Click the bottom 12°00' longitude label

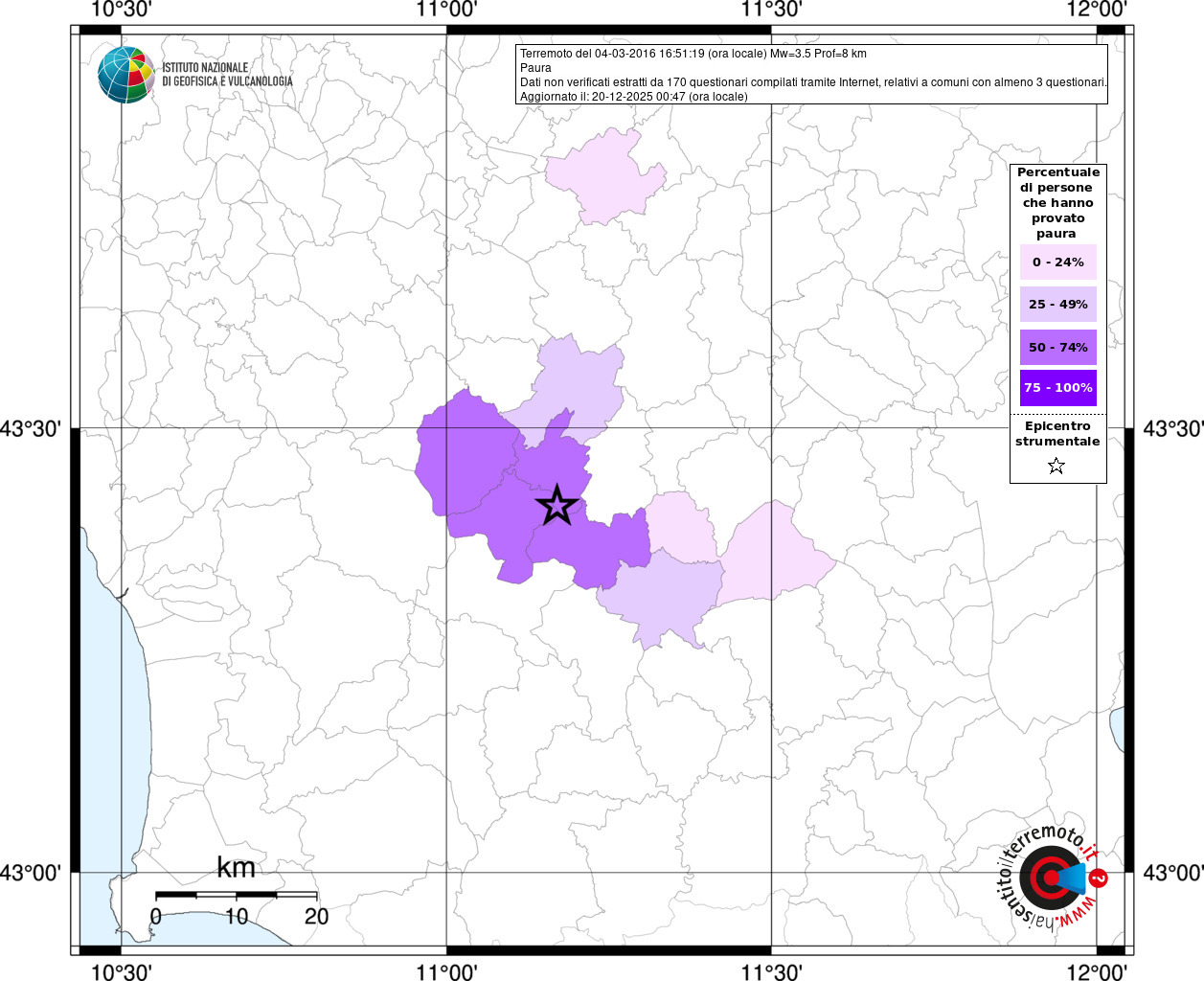[1097, 971]
